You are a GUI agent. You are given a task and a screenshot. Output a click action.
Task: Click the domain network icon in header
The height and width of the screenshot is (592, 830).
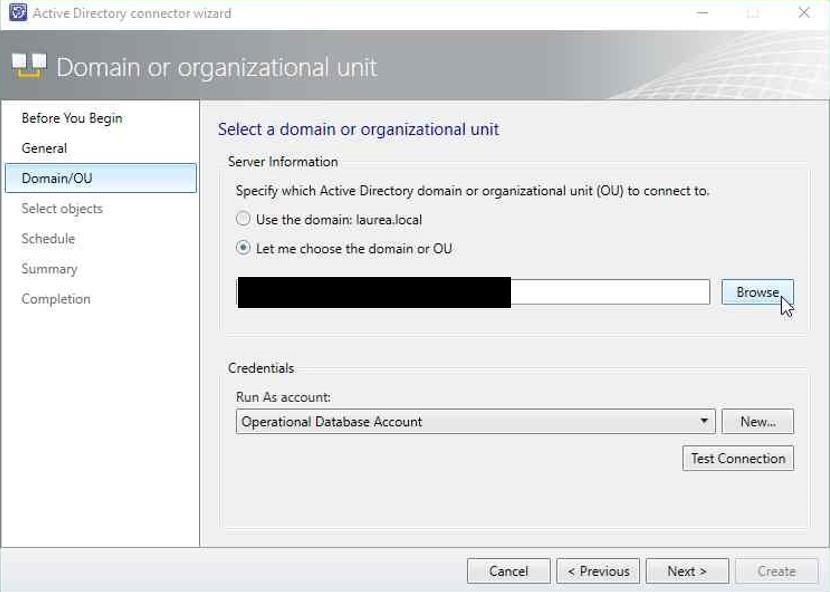29,66
